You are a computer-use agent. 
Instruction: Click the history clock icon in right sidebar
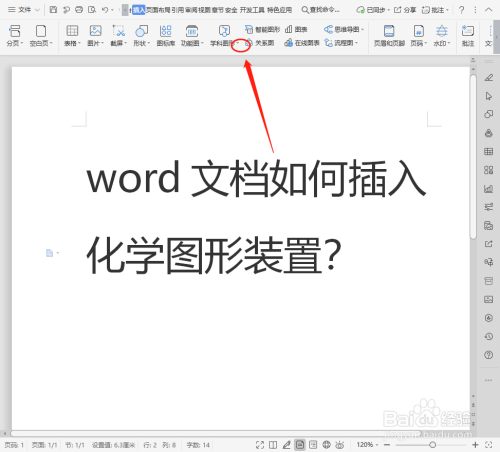click(489, 336)
